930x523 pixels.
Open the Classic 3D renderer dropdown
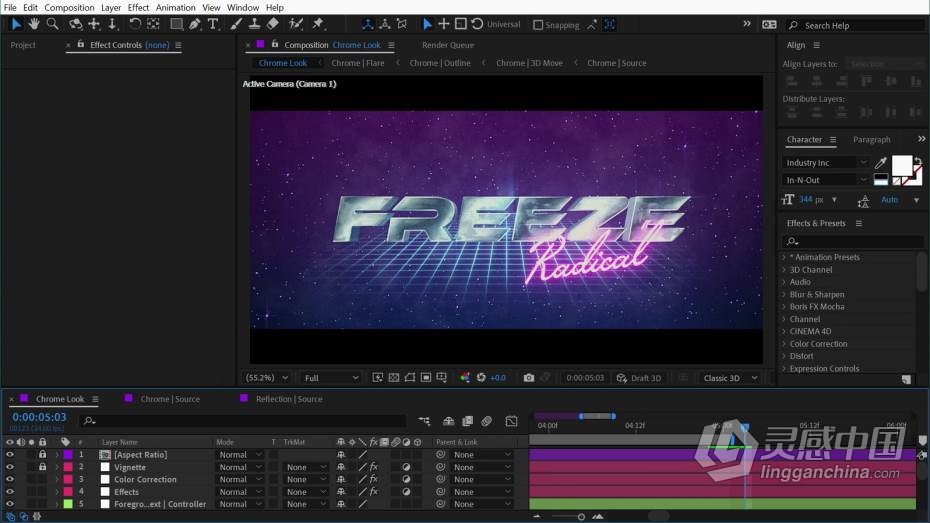coord(730,378)
